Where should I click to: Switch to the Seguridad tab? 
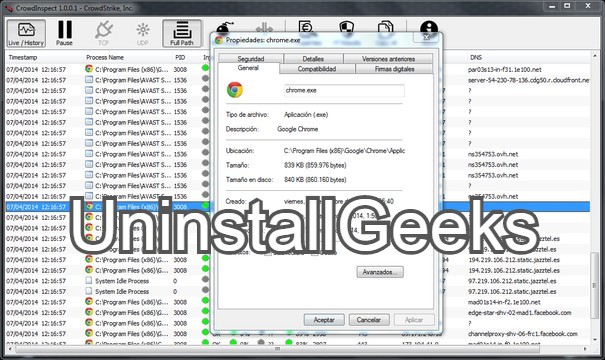tap(251, 59)
